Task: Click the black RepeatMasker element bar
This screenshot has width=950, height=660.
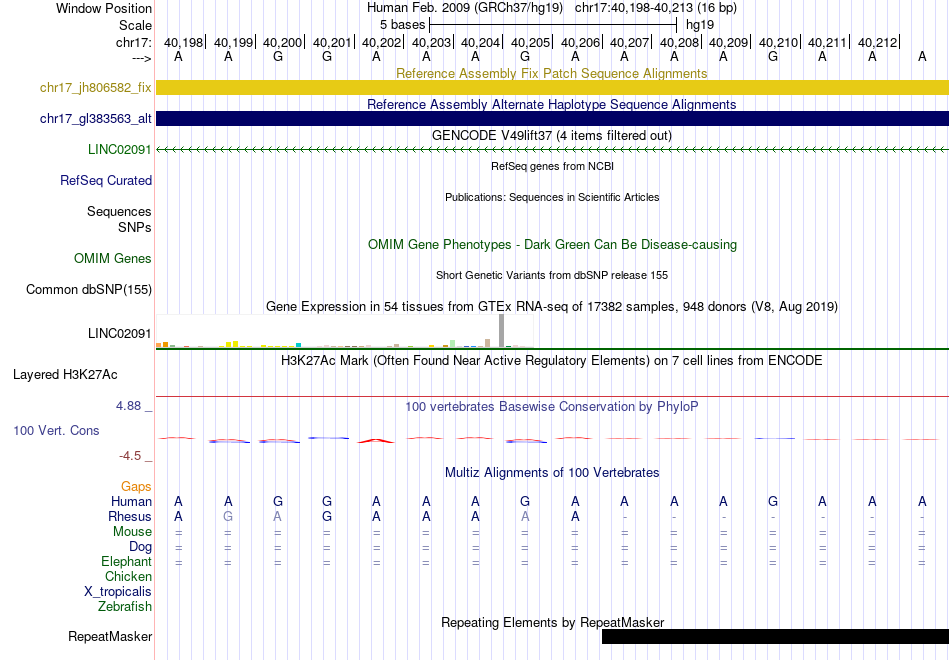Action: 776,636
